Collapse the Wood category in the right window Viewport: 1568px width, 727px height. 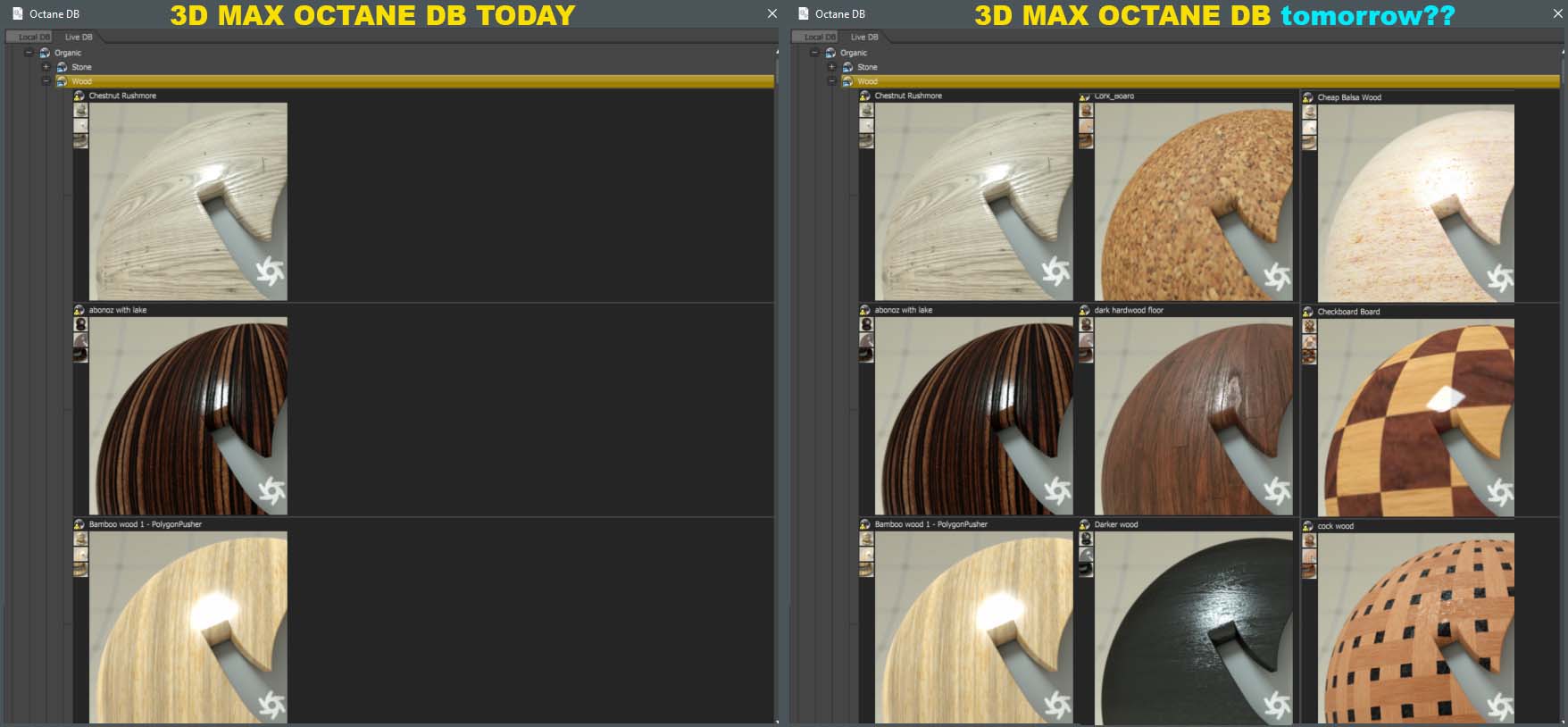pos(831,81)
